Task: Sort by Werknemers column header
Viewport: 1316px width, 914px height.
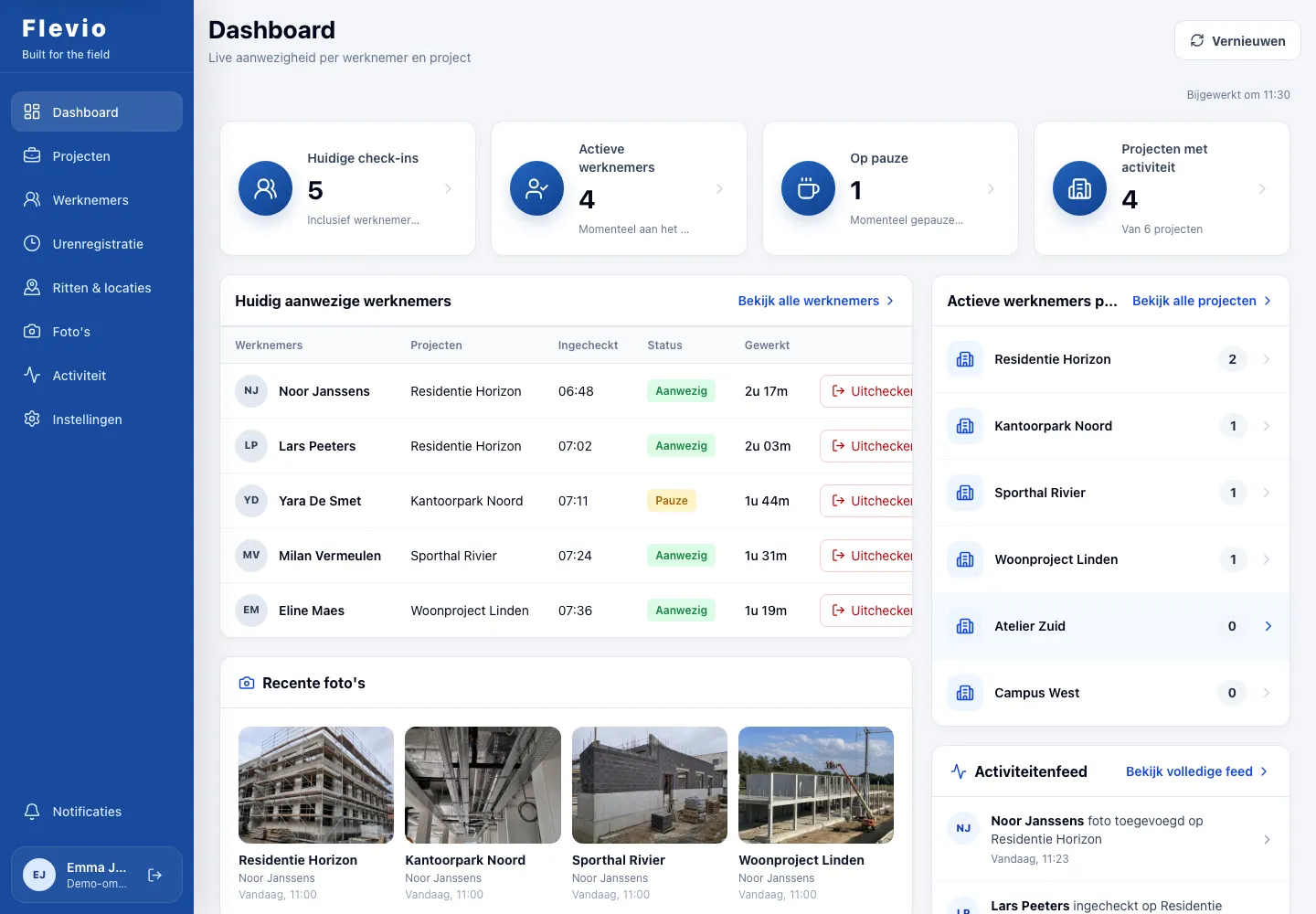Action: pyautogui.click(x=269, y=345)
